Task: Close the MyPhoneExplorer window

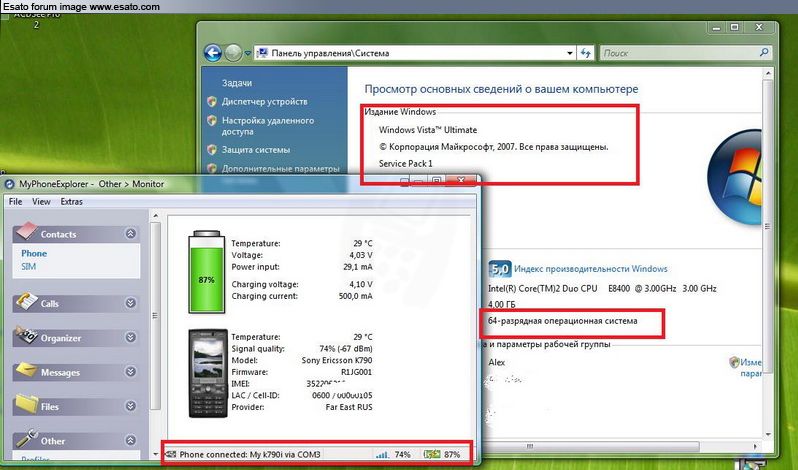Action: [461, 181]
